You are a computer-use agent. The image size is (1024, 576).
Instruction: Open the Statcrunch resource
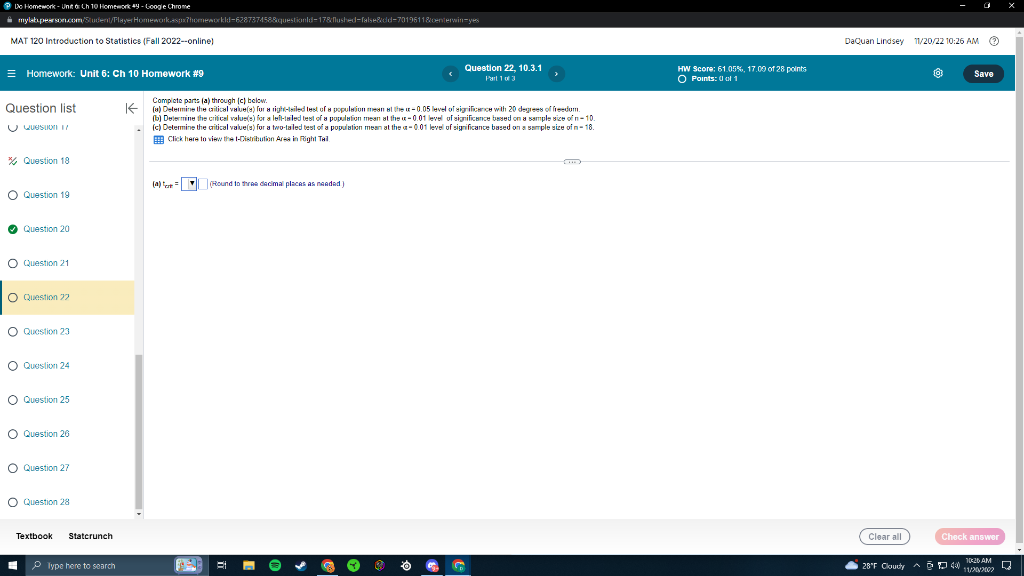pyautogui.click(x=90, y=536)
